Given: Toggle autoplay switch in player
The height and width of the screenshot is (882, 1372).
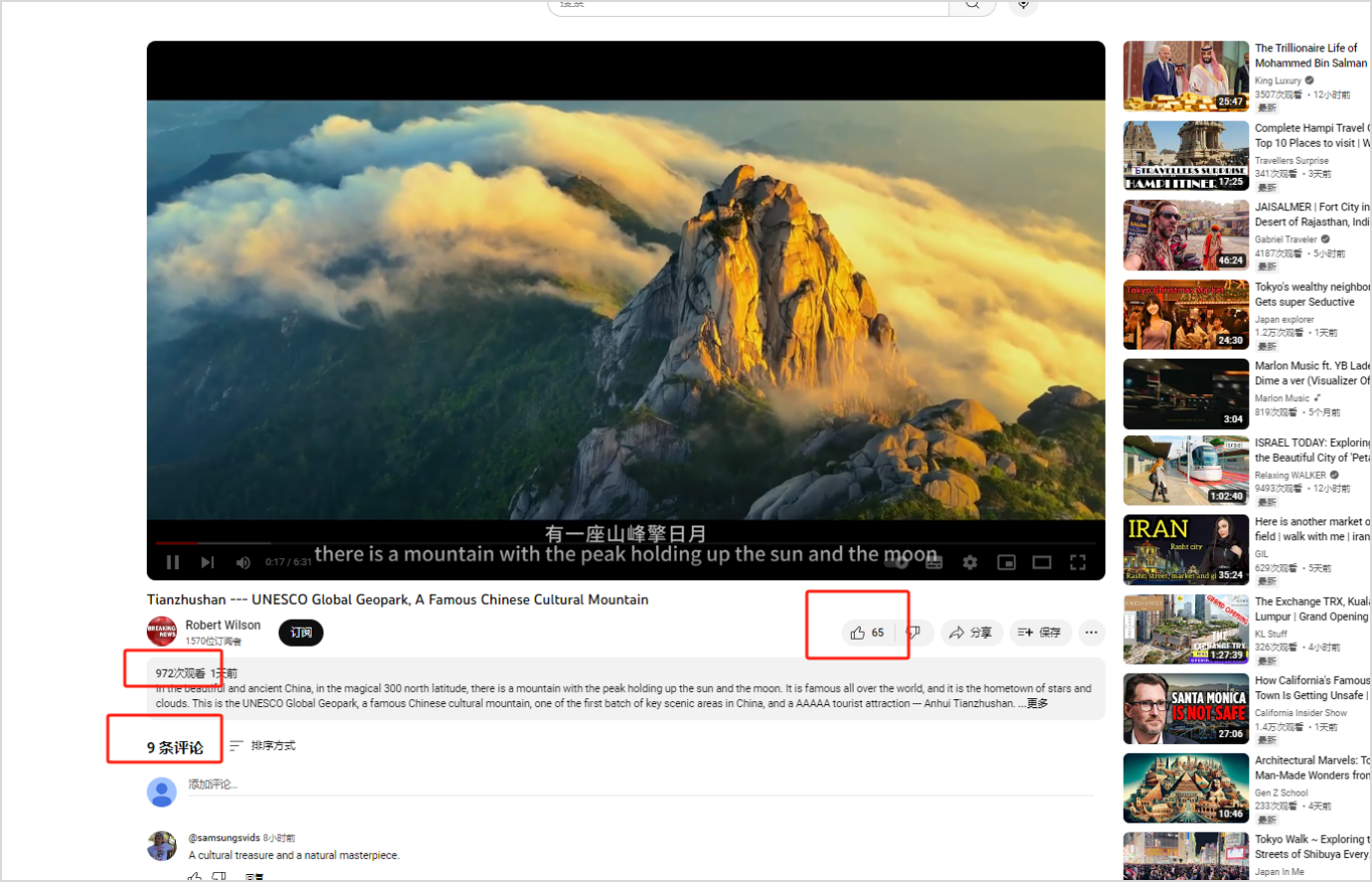Looking at the screenshot, I should coord(897,562).
